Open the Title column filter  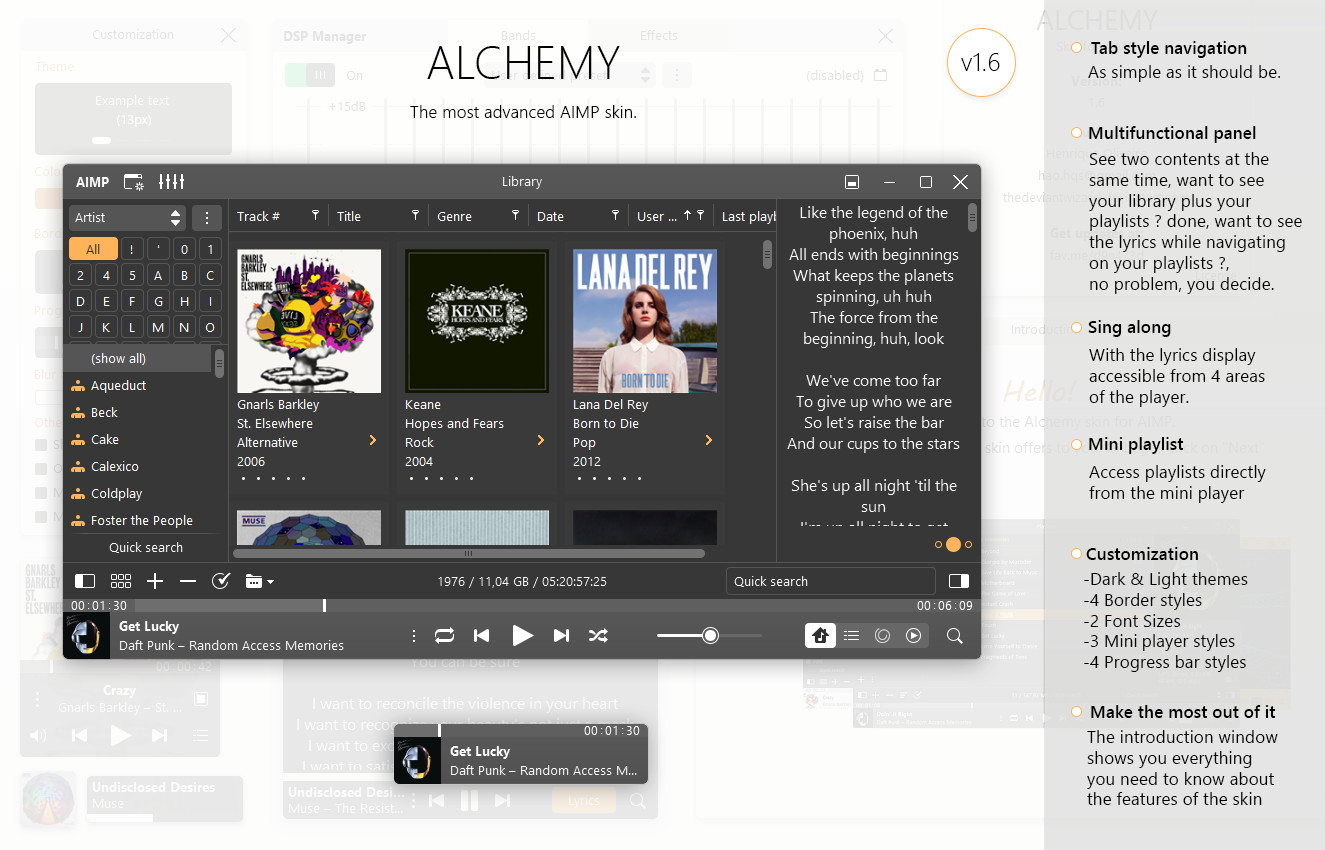415,216
